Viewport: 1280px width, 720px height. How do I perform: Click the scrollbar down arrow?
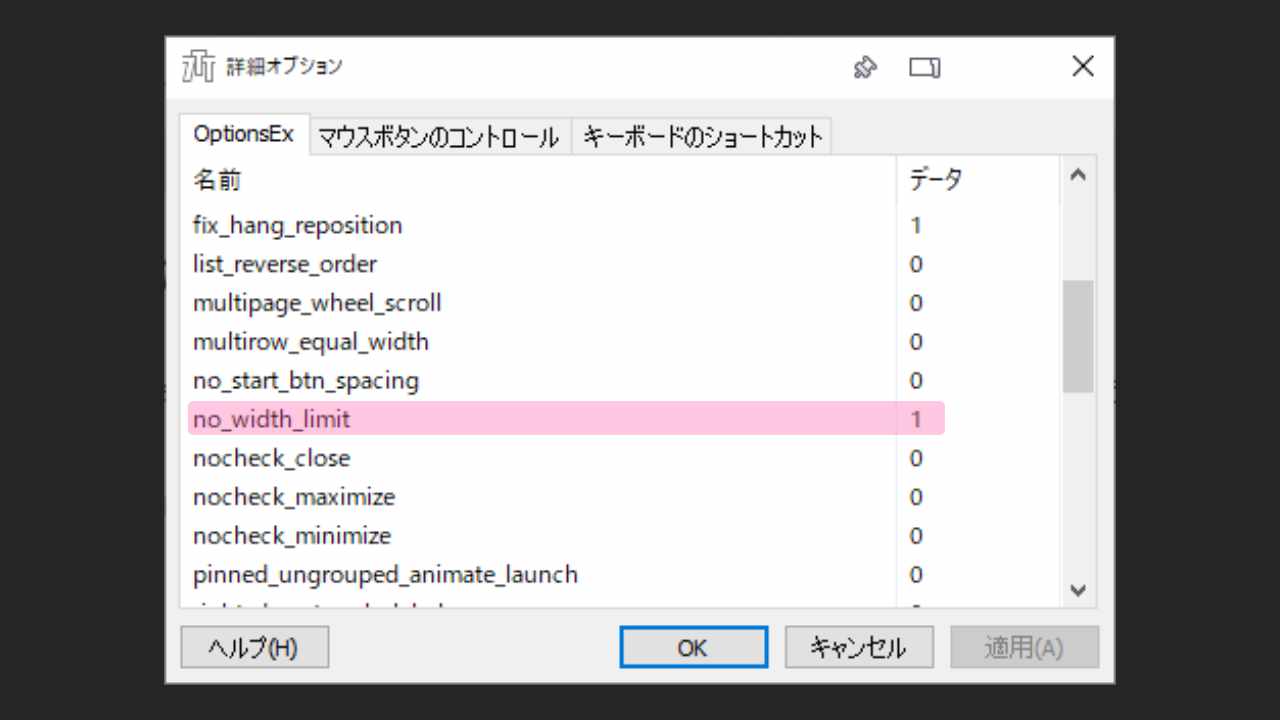[1079, 591]
